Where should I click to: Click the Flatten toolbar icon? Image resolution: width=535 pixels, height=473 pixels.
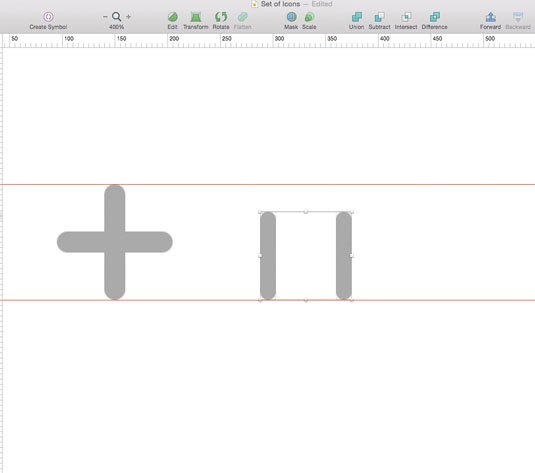pos(243,17)
